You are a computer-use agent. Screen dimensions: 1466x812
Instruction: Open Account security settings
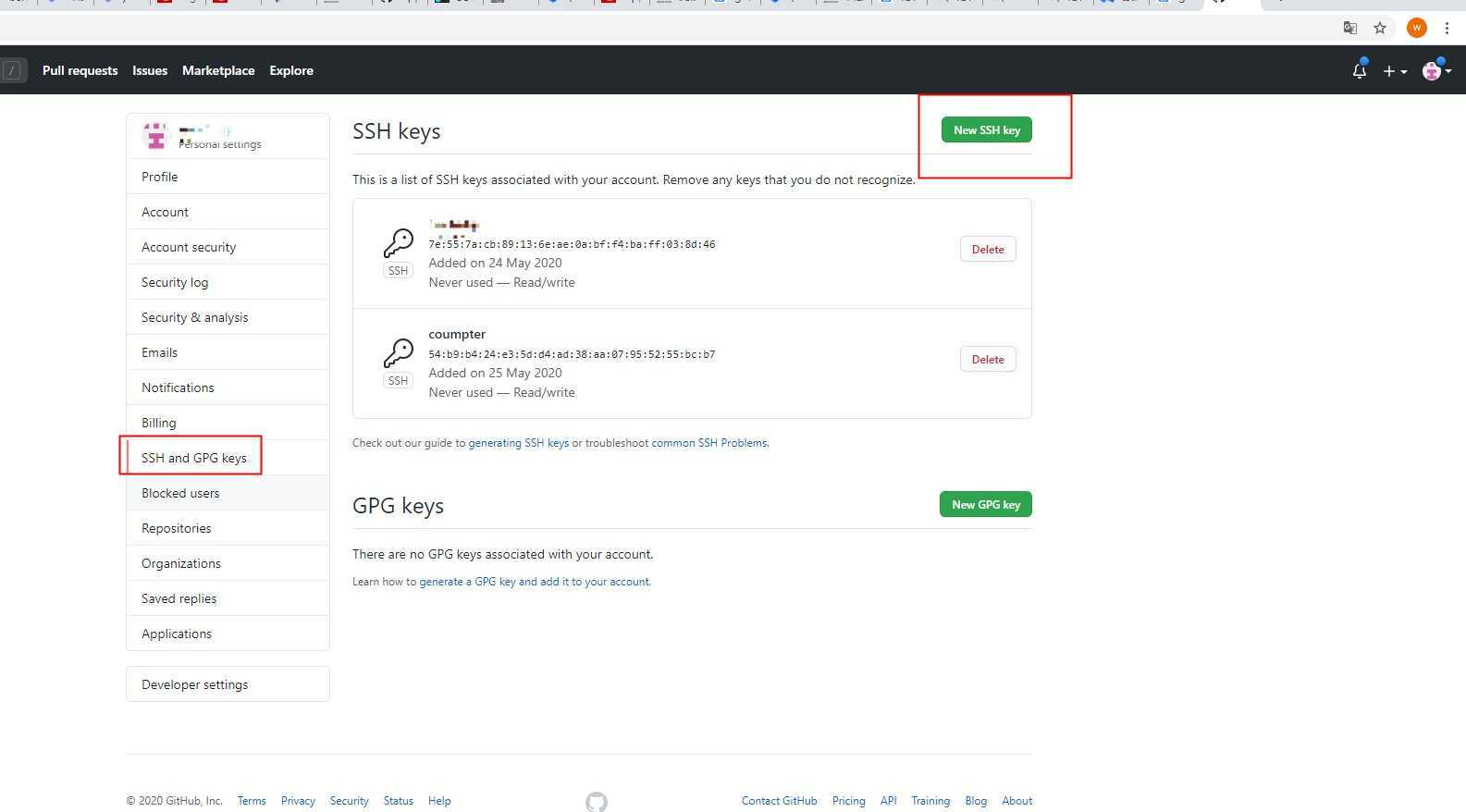tap(228, 247)
